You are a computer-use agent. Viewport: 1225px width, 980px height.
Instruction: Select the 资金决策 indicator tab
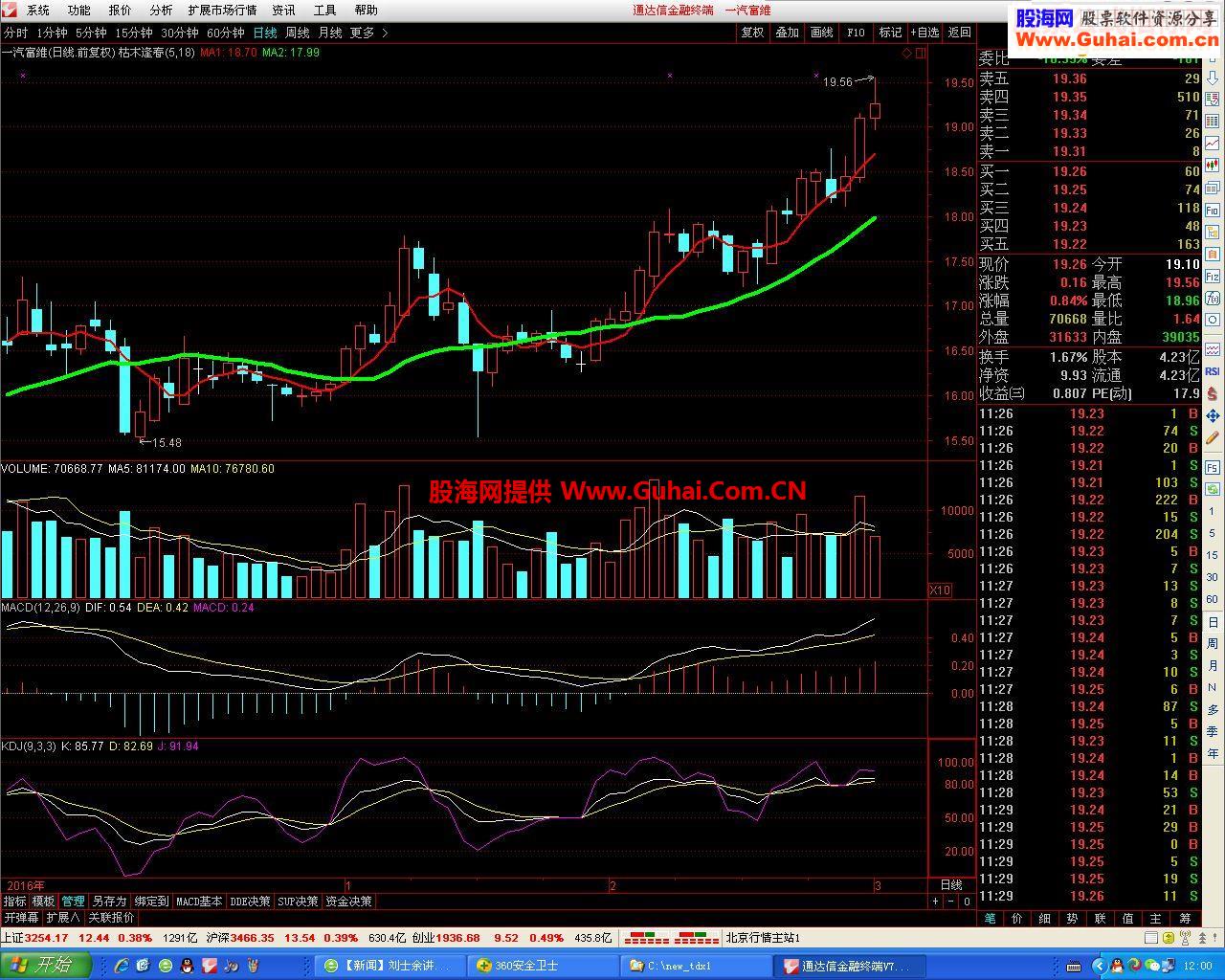[348, 902]
